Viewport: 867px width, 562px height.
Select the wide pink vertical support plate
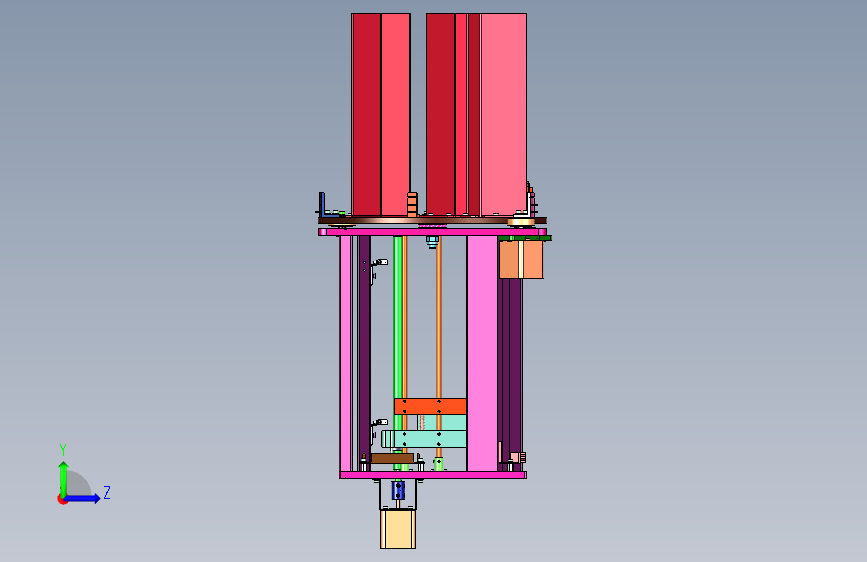pyautogui.click(x=482, y=353)
